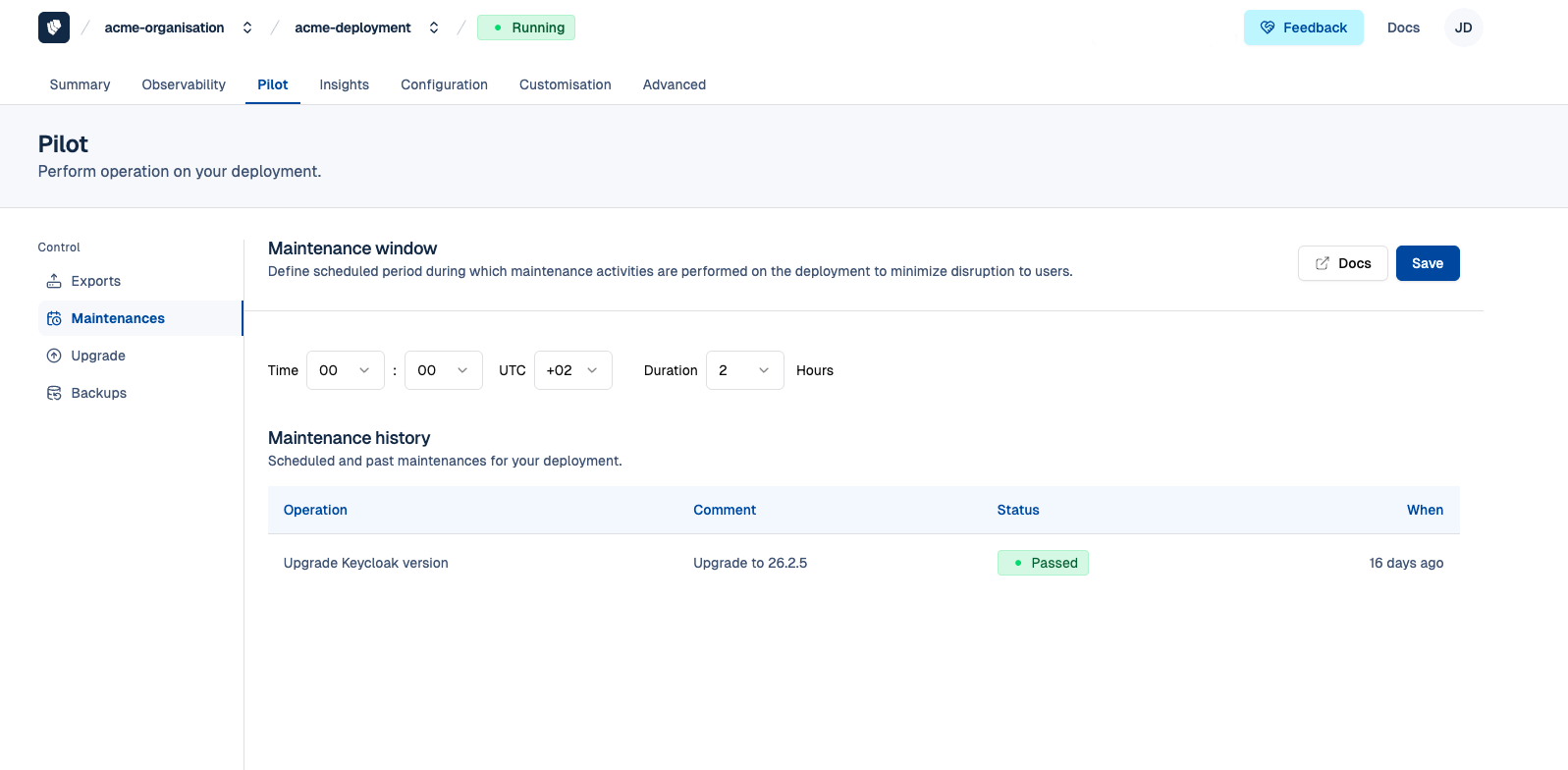Open Backups in the Control sidebar

[x=140, y=393]
